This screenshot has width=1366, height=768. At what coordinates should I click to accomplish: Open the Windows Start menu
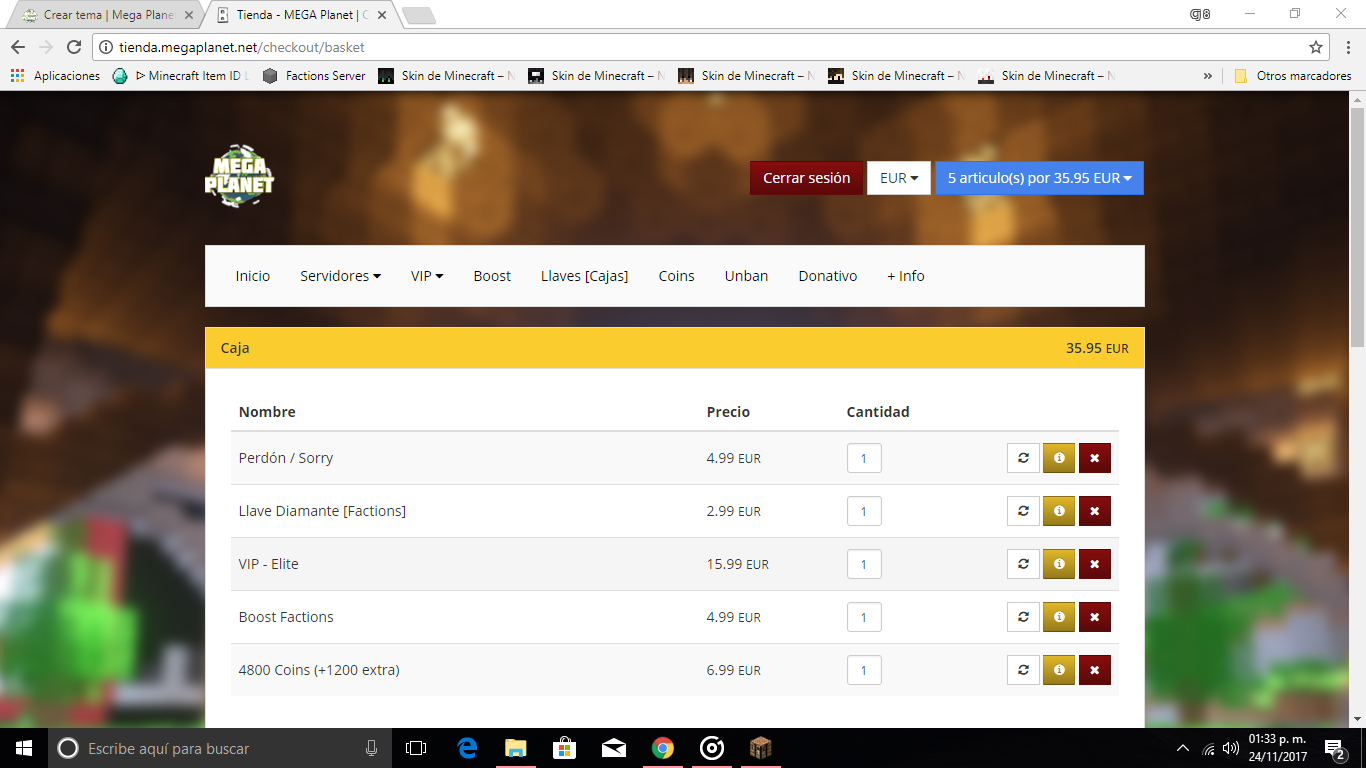pos(23,748)
